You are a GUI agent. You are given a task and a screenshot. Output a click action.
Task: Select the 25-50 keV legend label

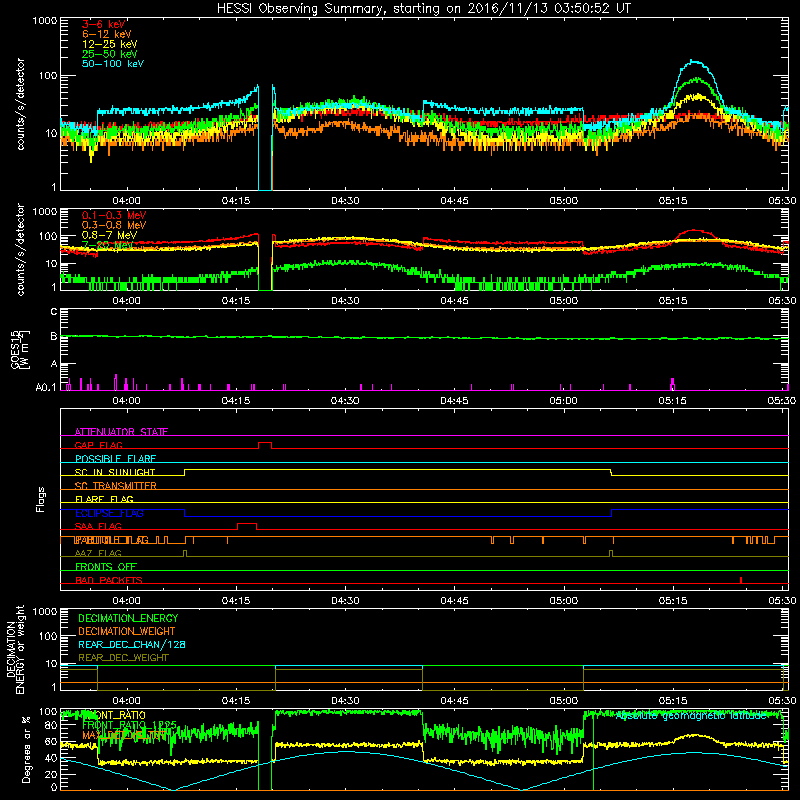[x=110, y=54]
